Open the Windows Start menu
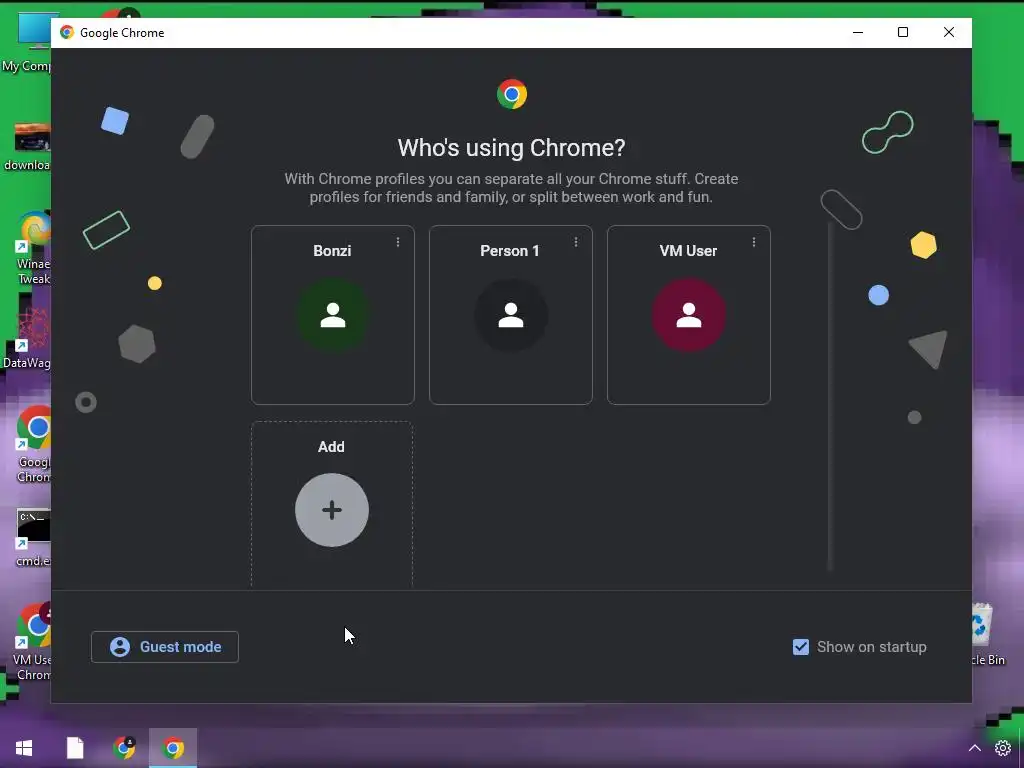 click(x=24, y=748)
